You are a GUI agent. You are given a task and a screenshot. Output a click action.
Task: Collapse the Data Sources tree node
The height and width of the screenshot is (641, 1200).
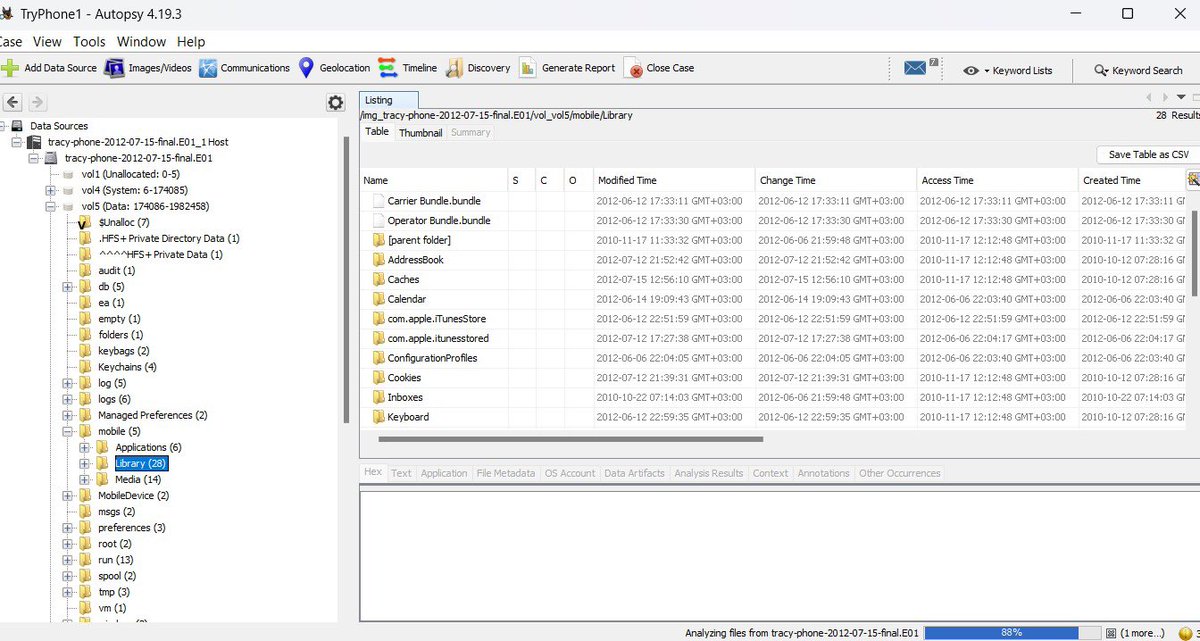pyautogui.click(x=3, y=126)
